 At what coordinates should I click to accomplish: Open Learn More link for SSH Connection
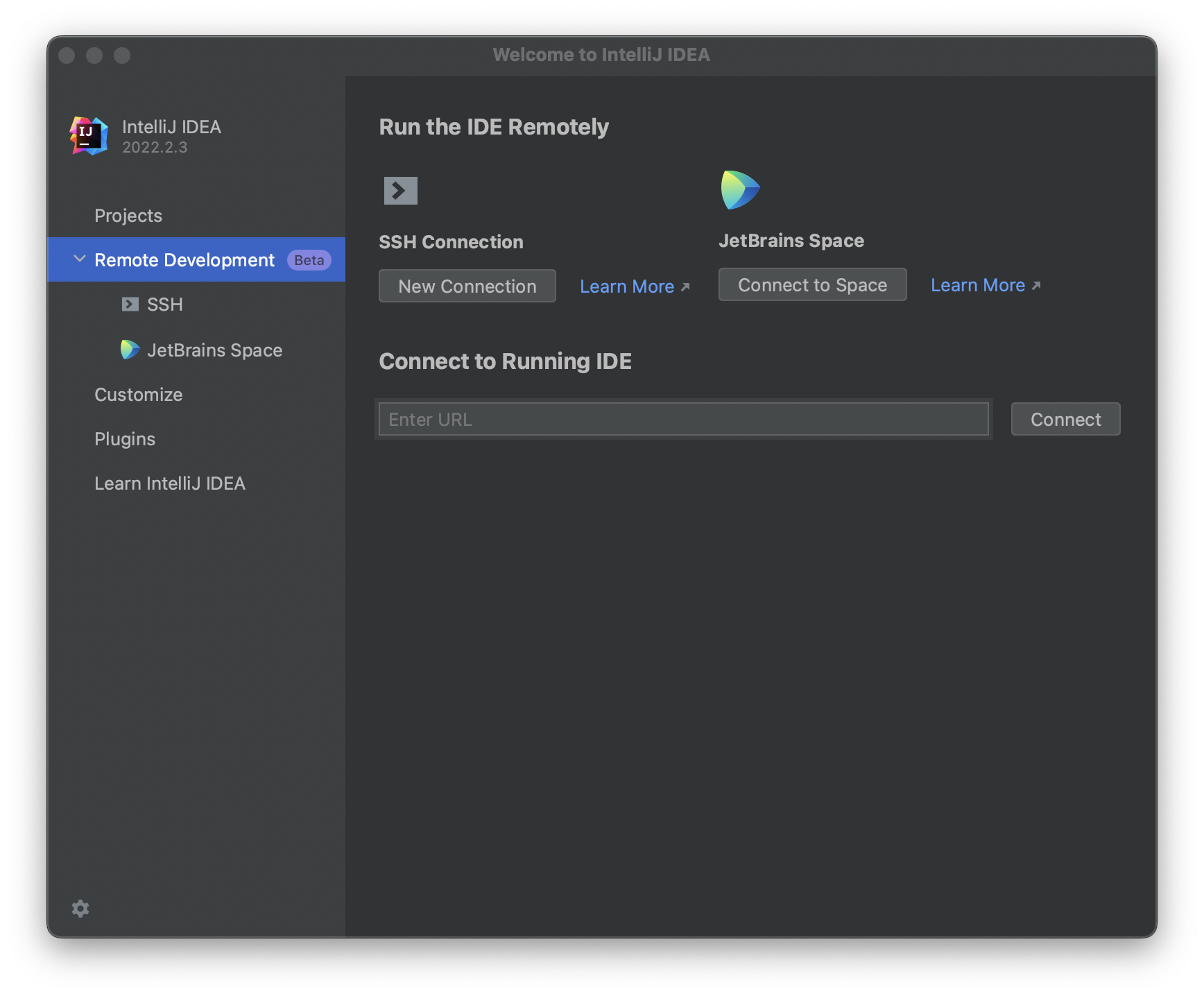point(635,286)
